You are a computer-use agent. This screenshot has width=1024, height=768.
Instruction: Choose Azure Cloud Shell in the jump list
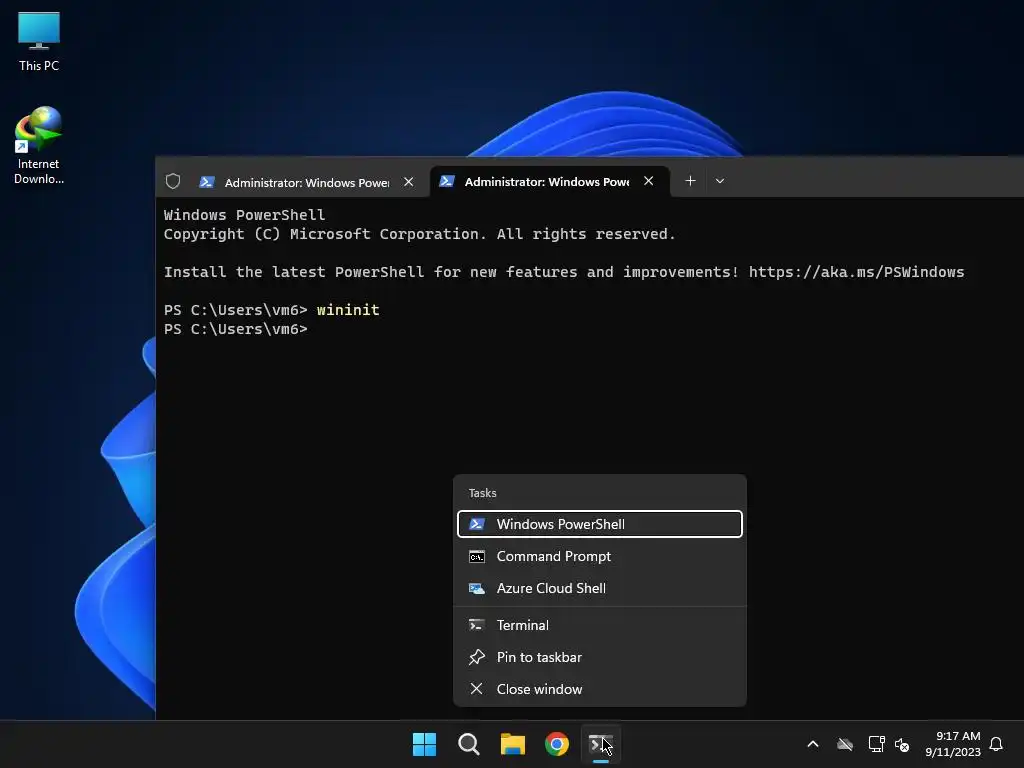click(x=600, y=588)
